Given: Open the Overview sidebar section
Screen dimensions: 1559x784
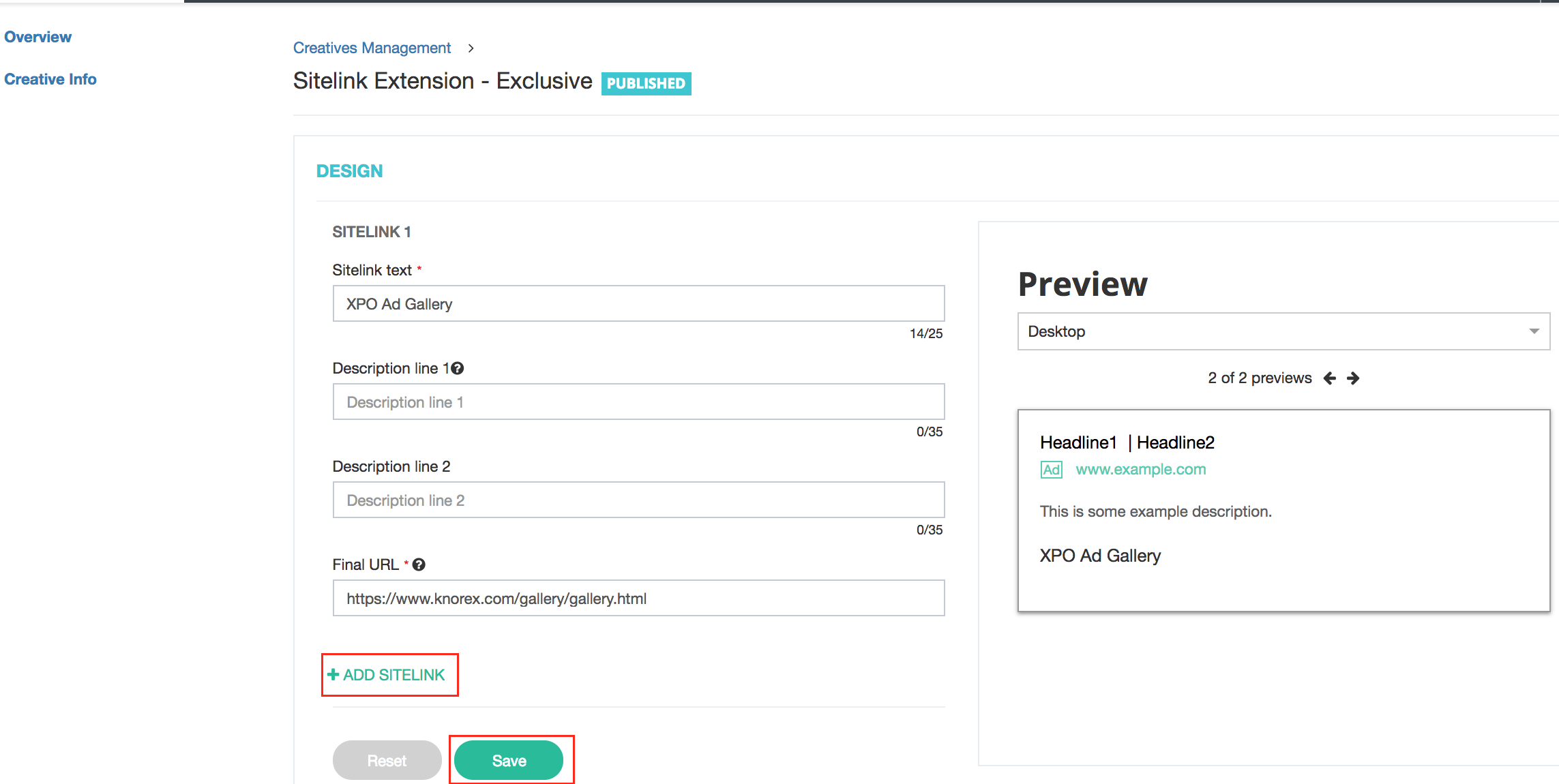Looking at the screenshot, I should [x=38, y=37].
